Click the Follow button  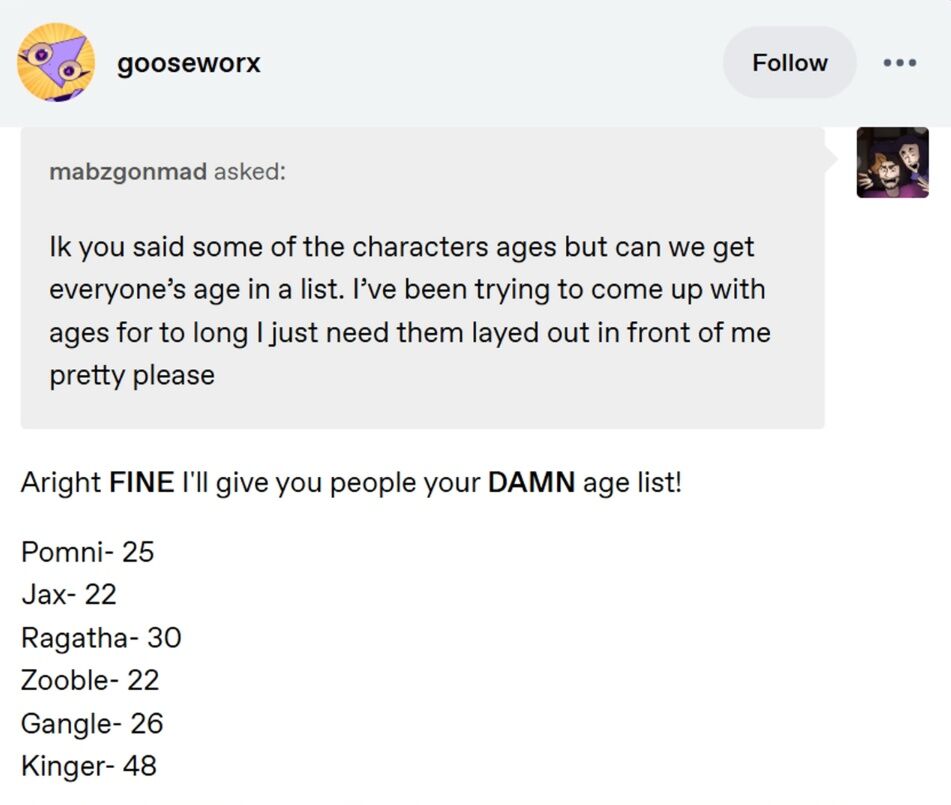tap(789, 63)
